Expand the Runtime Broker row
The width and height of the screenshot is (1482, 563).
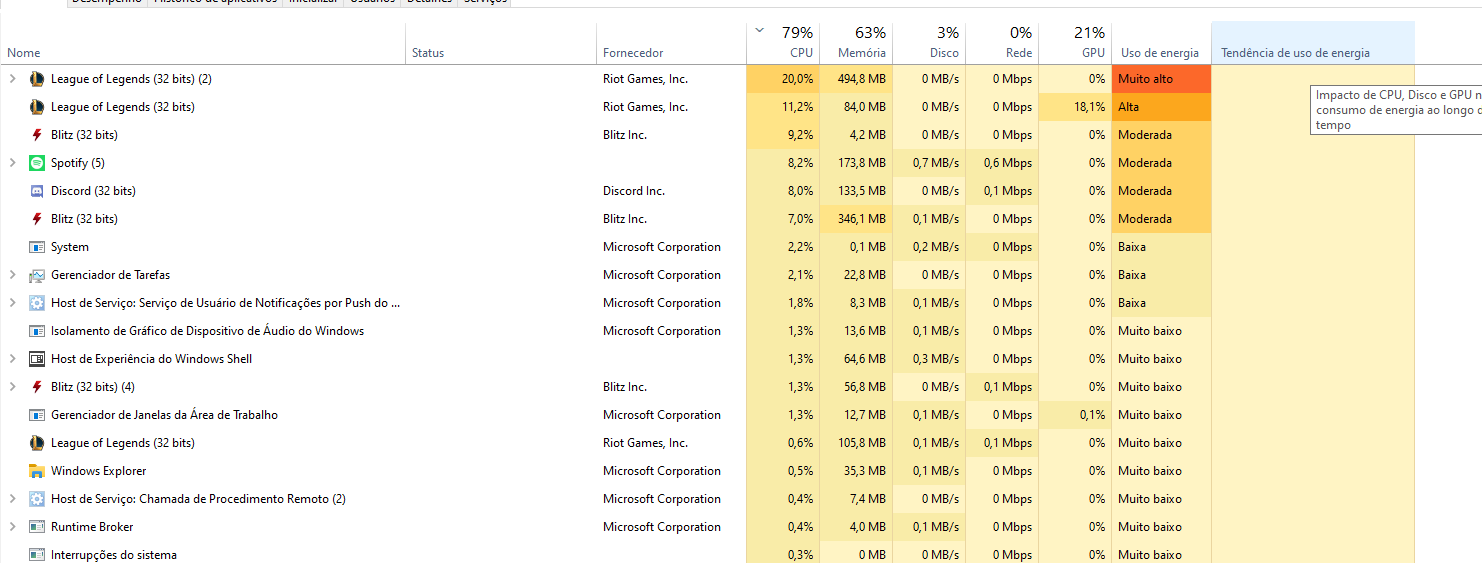pos(12,527)
